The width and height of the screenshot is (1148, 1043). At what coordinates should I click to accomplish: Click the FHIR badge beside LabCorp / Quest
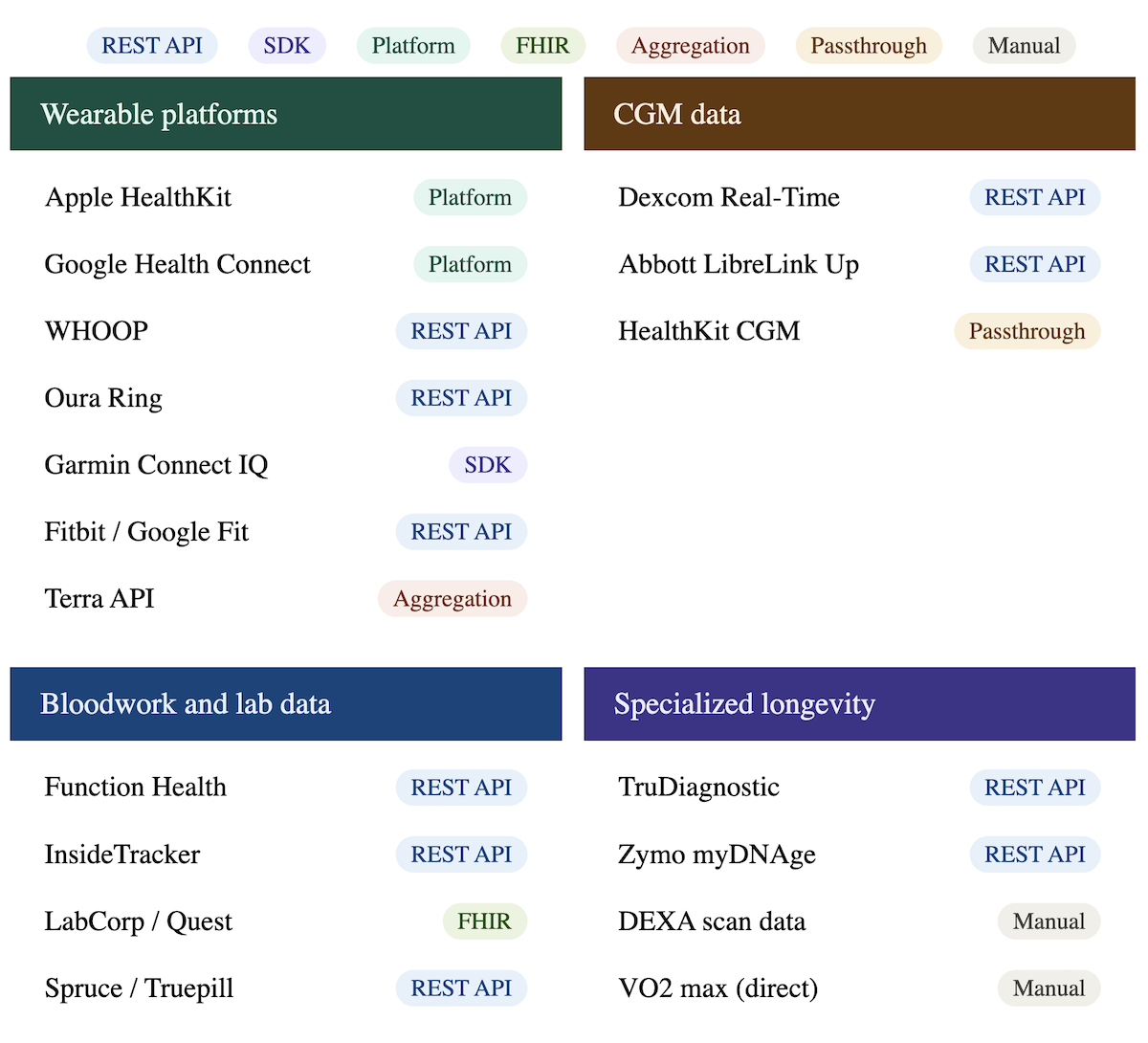pos(484,921)
